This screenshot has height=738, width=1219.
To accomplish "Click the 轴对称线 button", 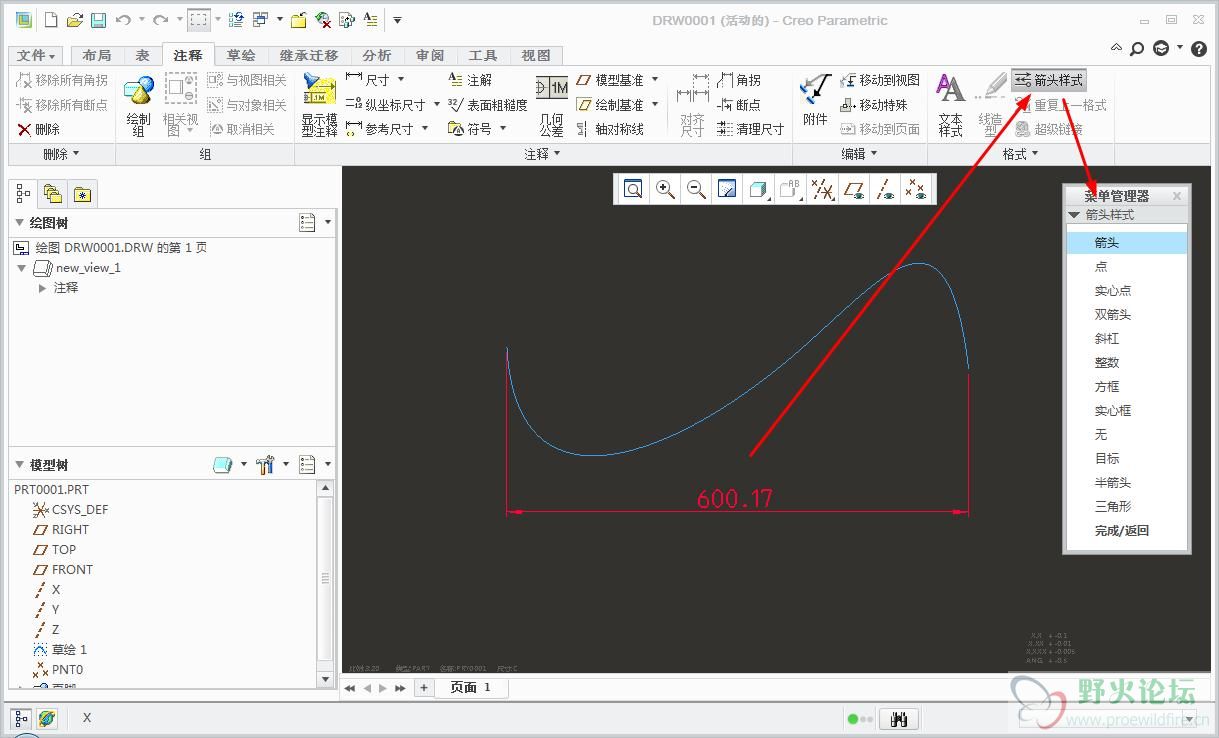I will pyautogui.click(x=610, y=129).
